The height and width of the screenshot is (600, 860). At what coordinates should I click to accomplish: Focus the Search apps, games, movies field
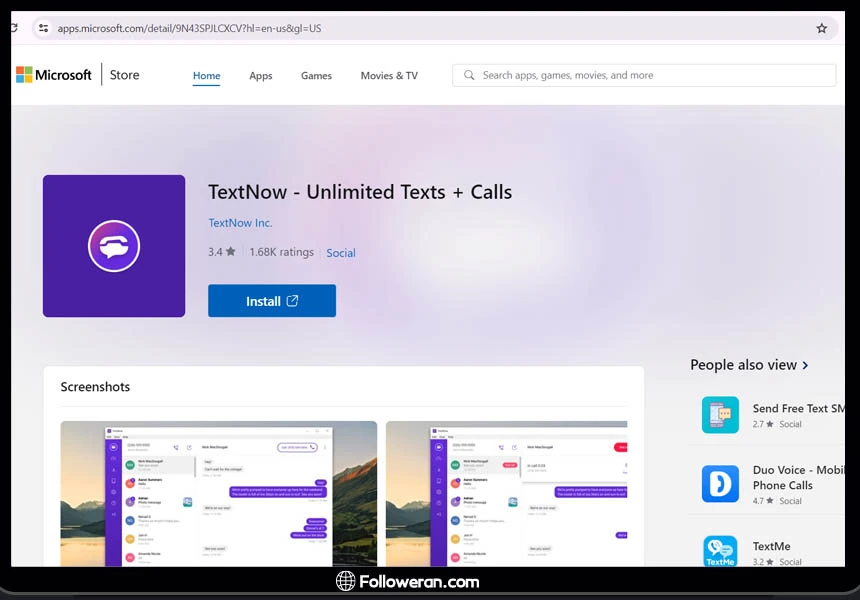650,75
